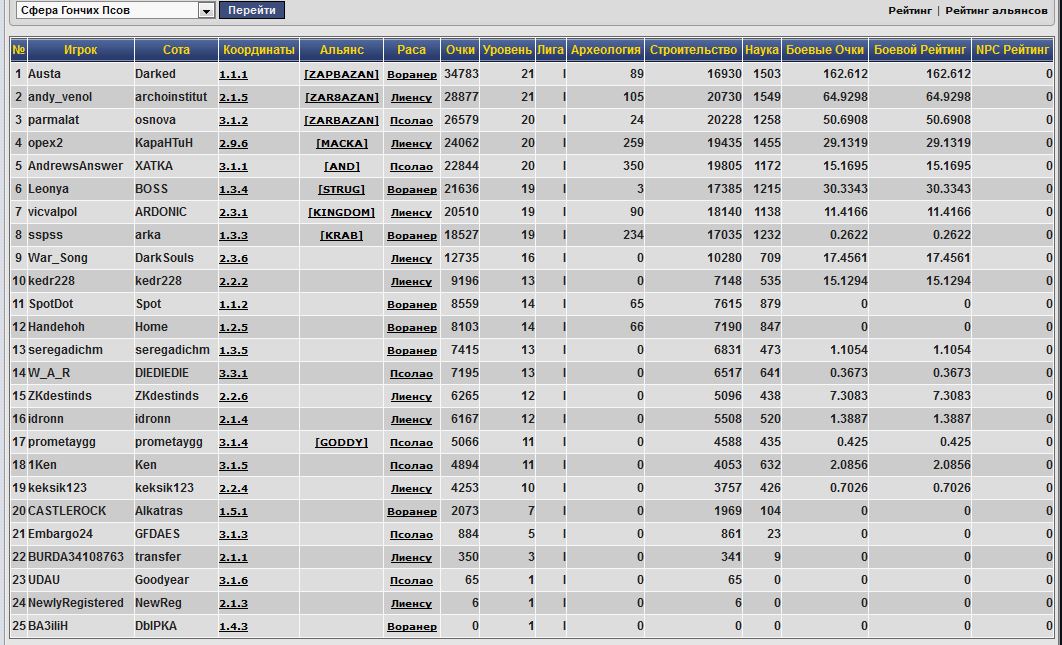Click Воранер race link in Austa row
The image size is (1062, 645).
click(x=411, y=75)
